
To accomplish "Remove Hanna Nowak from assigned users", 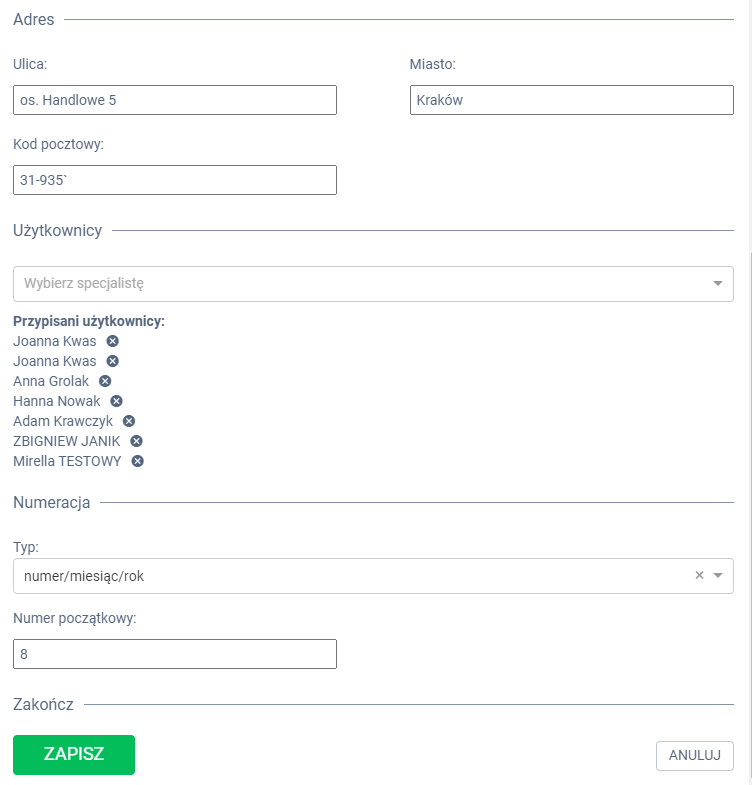I will 116,401.
